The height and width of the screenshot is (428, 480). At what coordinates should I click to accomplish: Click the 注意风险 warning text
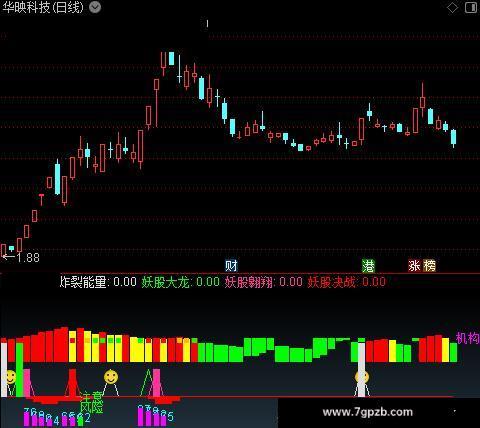(x=91, y=402)
